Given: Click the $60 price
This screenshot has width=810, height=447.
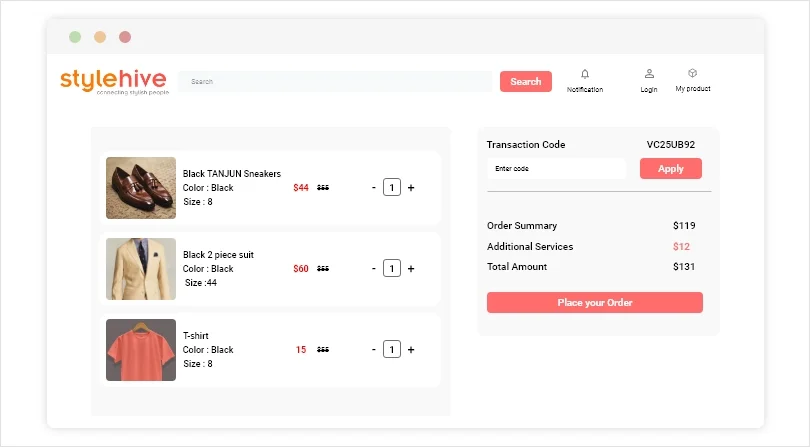Looking at the screenshot, I should coord(301,269).
